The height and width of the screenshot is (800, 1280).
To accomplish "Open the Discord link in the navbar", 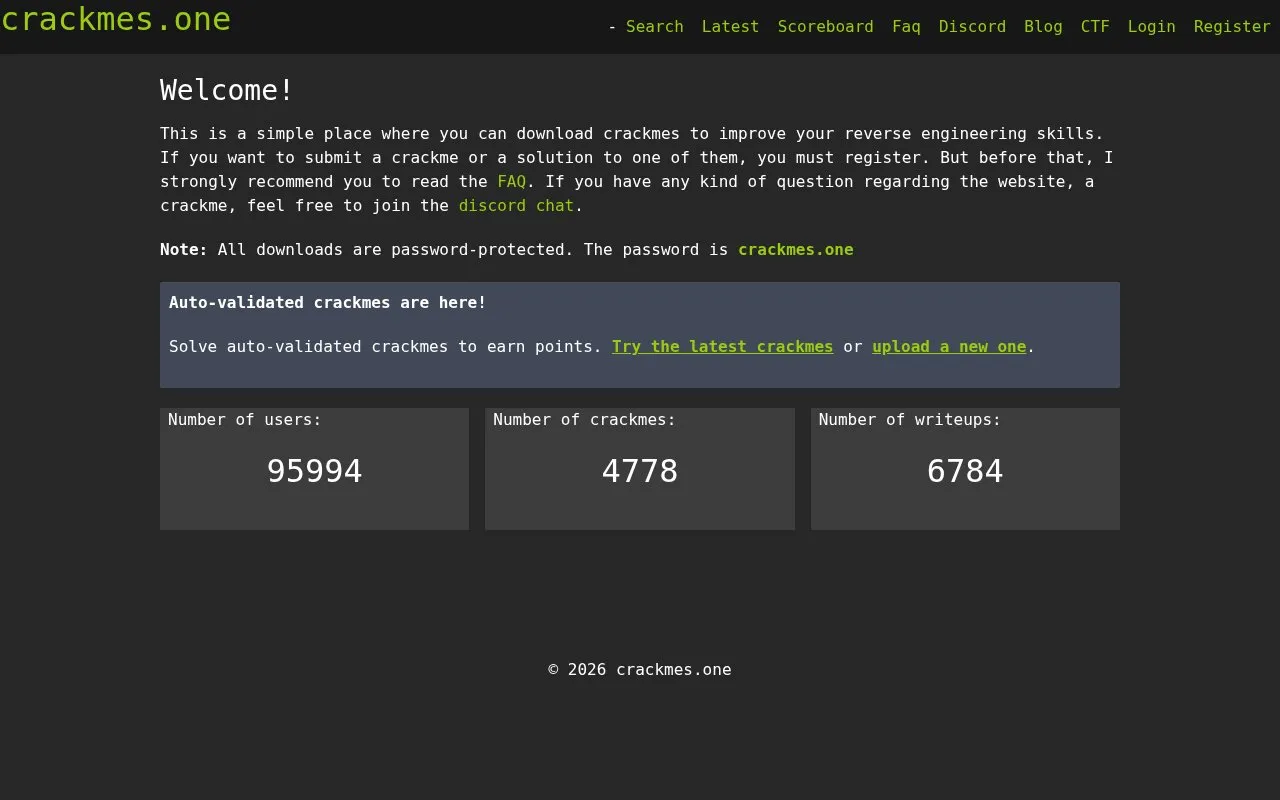I will pyautogui.click(x=972, y=26).
